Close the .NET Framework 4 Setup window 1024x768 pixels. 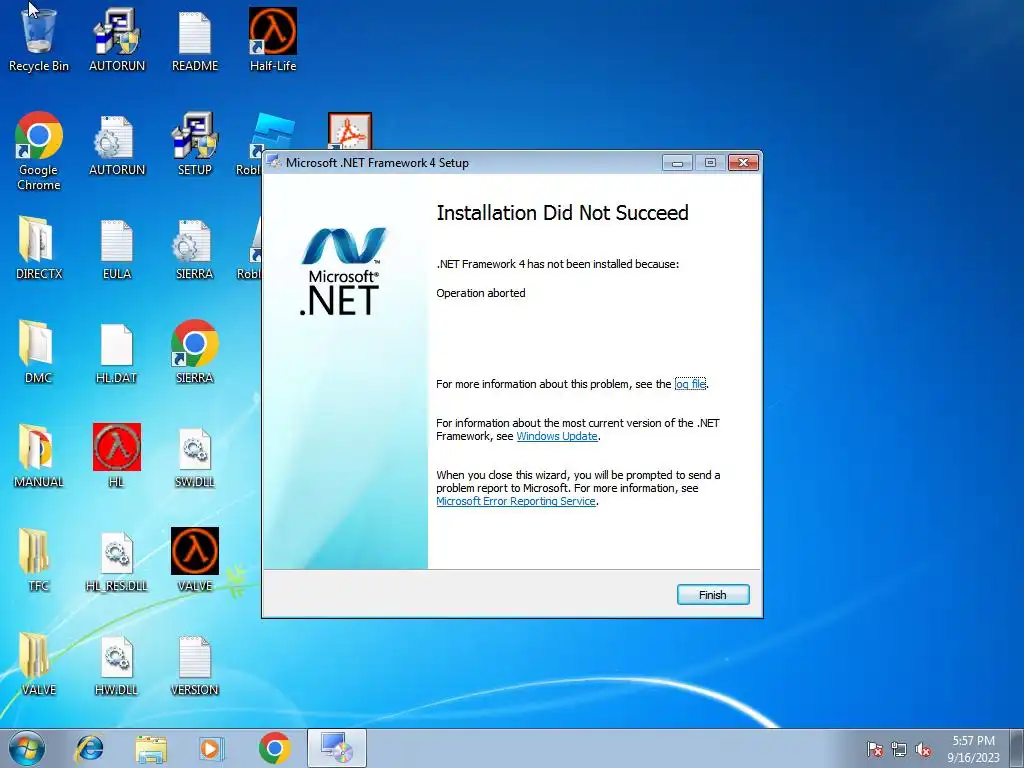coord(743,163)
